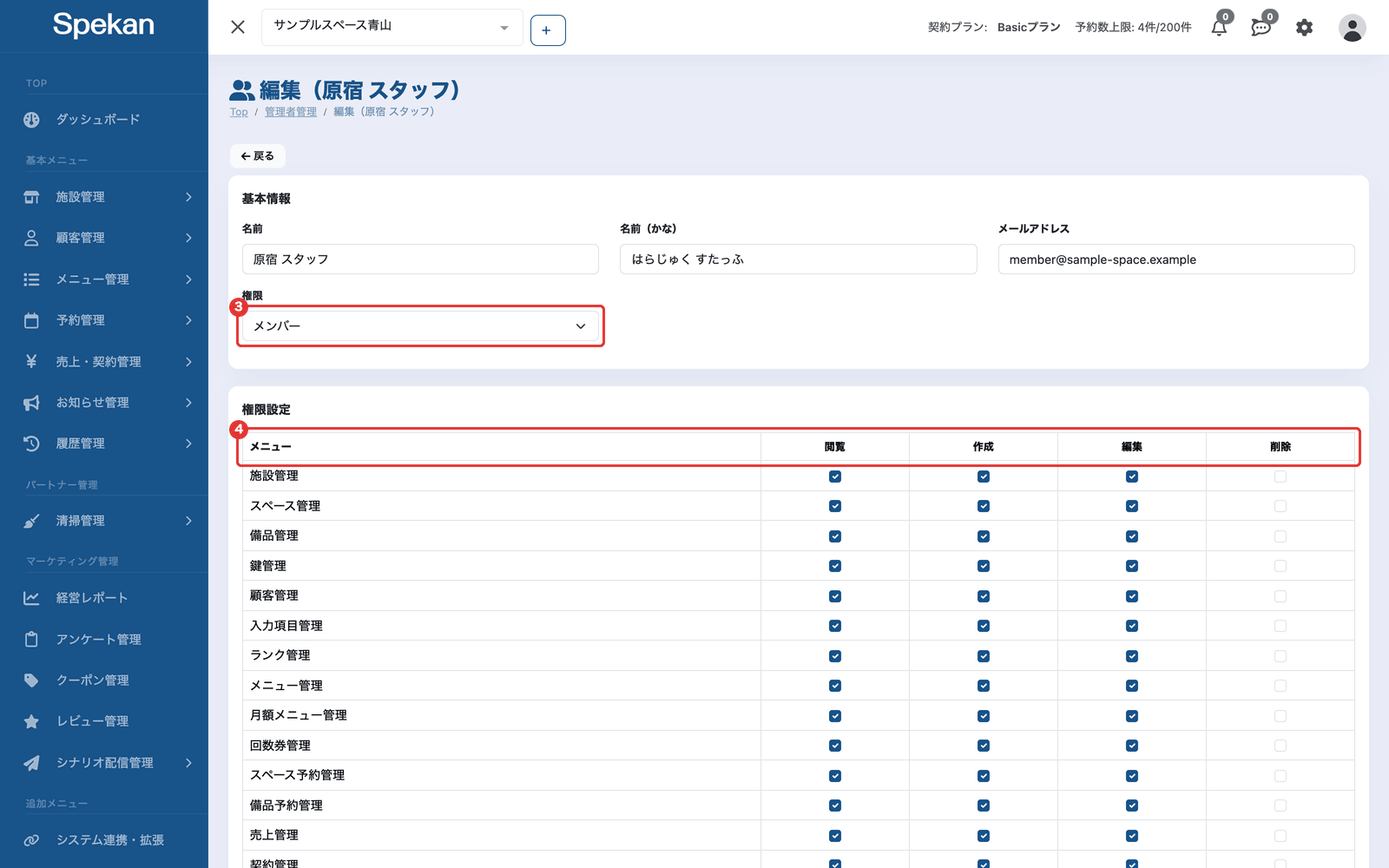
Task: Click the plus button to add space
Action: (x=548, y=30)
